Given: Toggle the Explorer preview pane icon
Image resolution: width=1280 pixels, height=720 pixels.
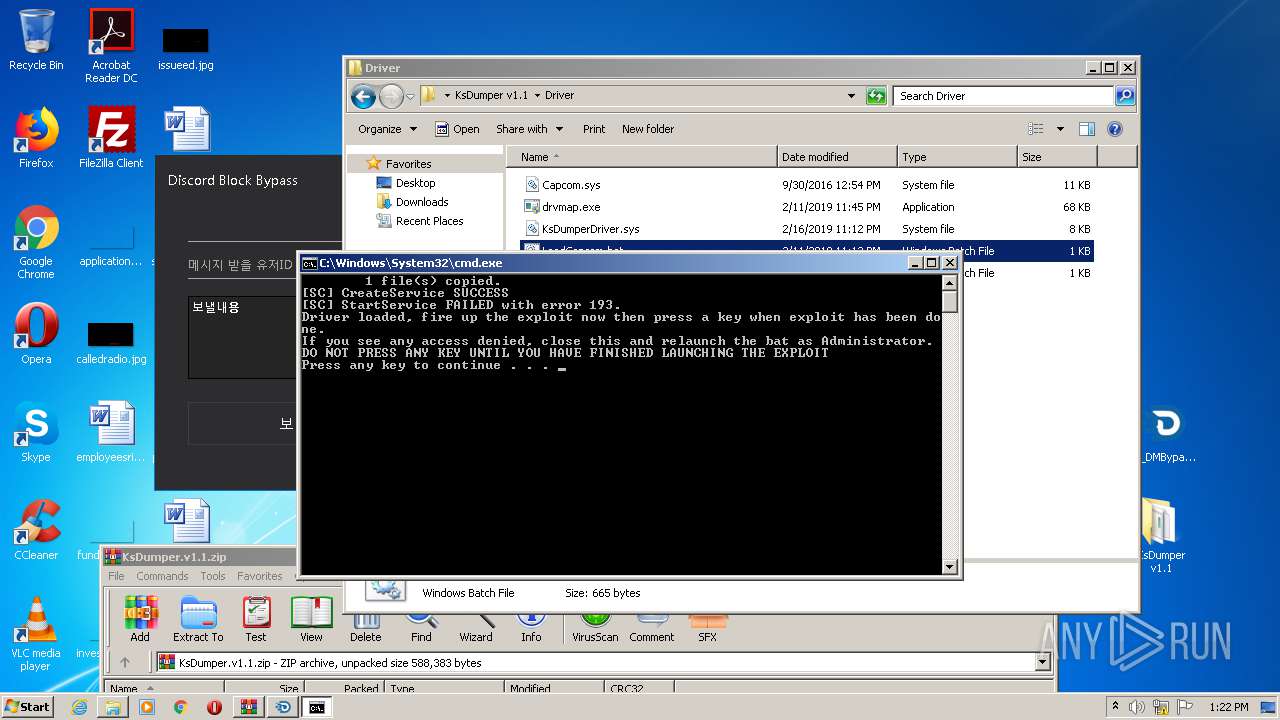Looking at the screenshot, I should [x=1087, y=129].
